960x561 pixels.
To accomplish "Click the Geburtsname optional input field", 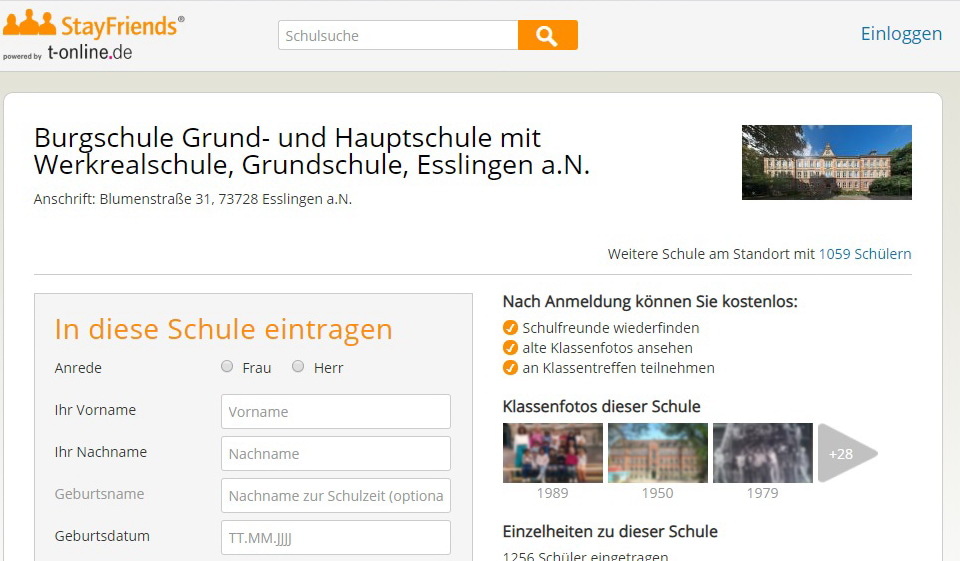I will point(335,495).
